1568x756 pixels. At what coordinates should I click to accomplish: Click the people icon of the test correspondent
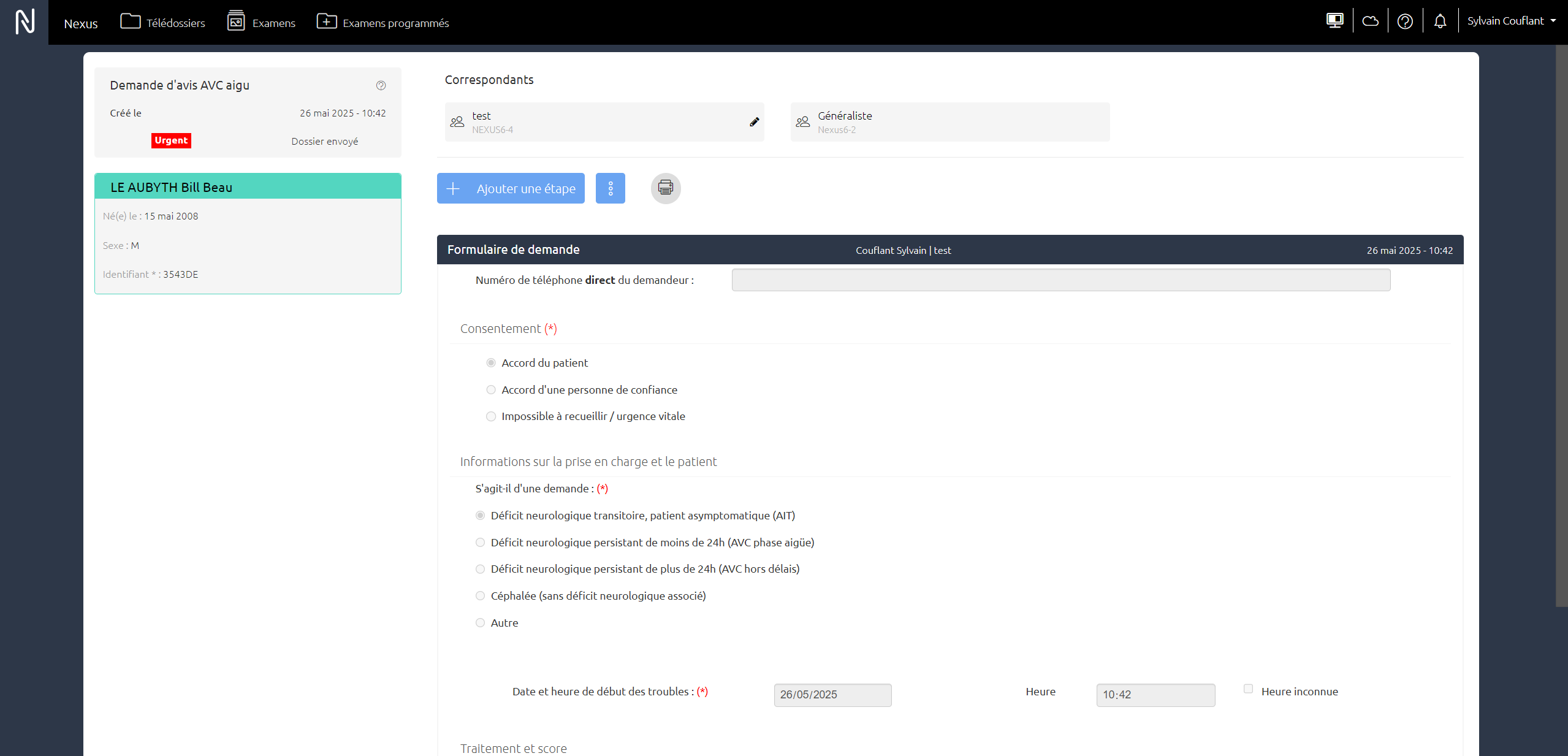[457, 122]
